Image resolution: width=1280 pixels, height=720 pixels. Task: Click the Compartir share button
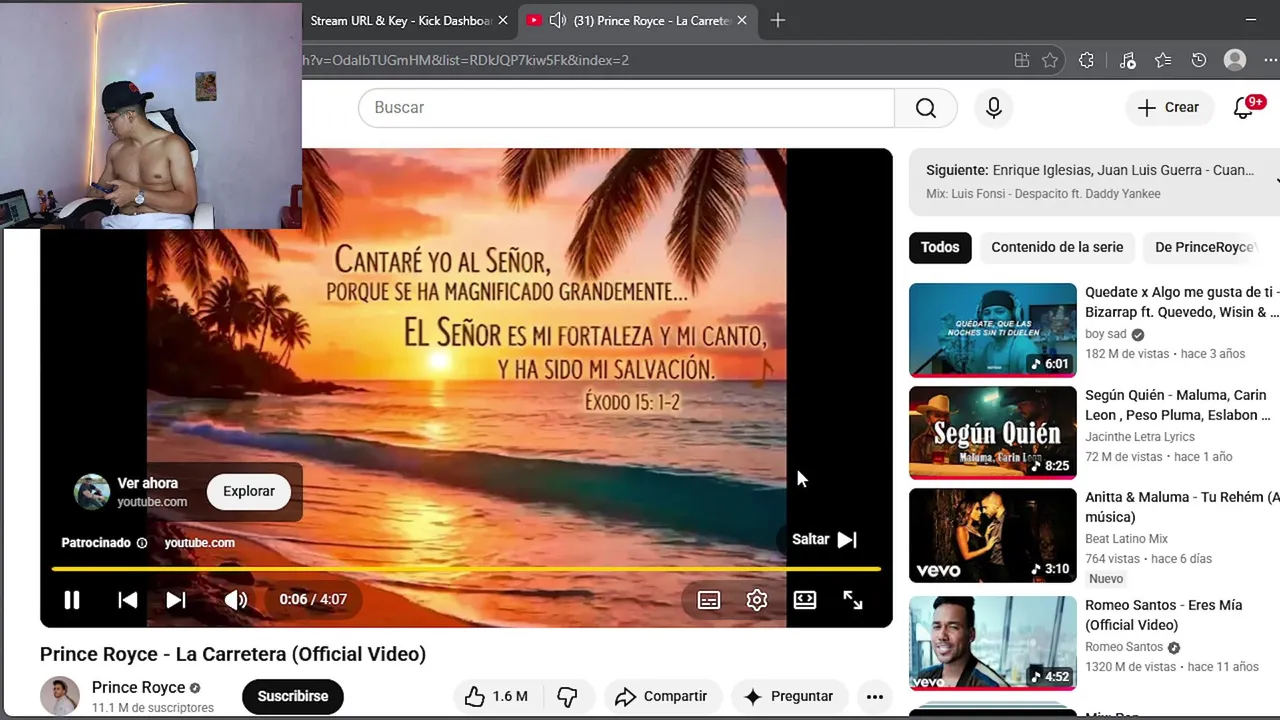click(661, 696)
